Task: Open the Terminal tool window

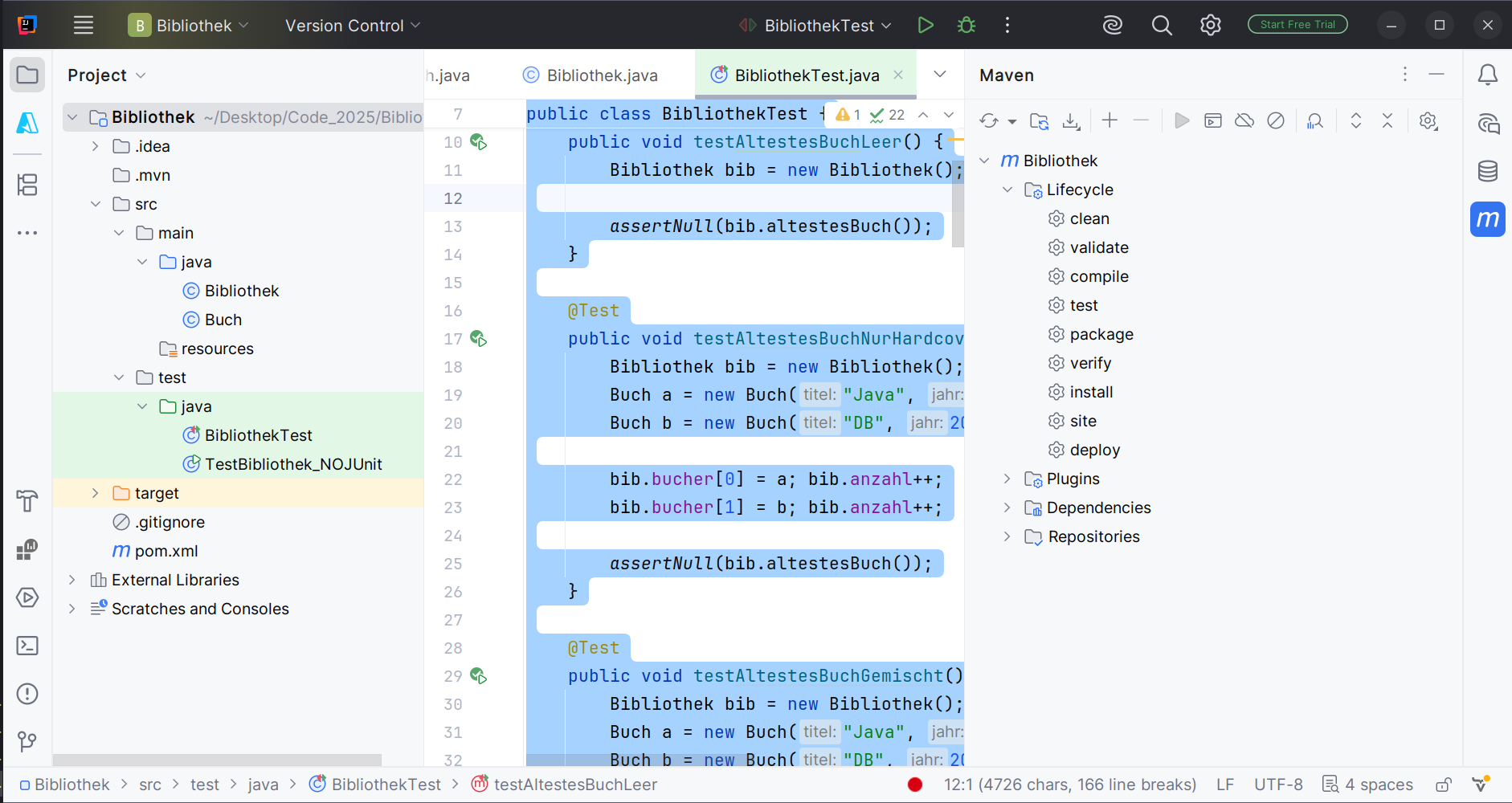Action: (x=27, y=646)
